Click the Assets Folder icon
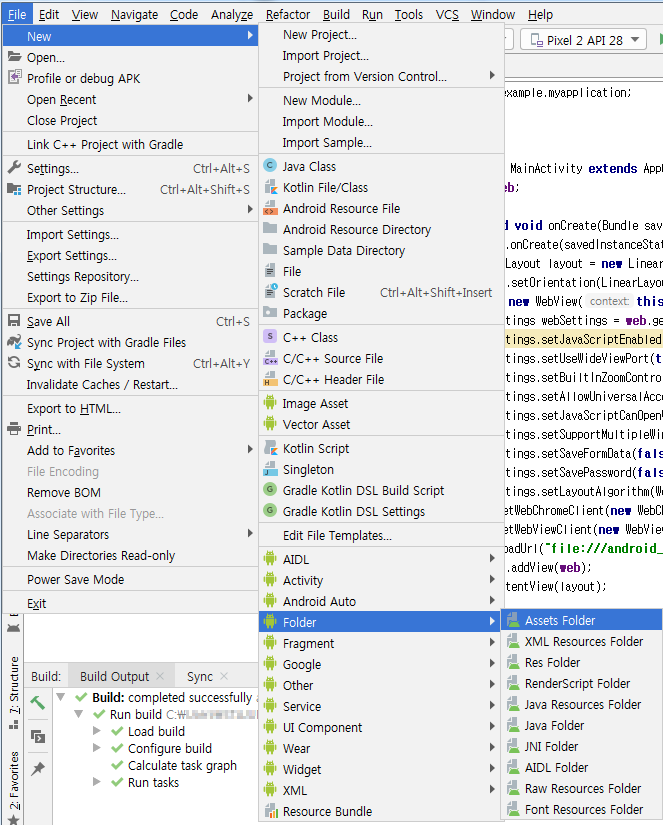This screenshot has width=663, height=825. click(x=513, y=620)
